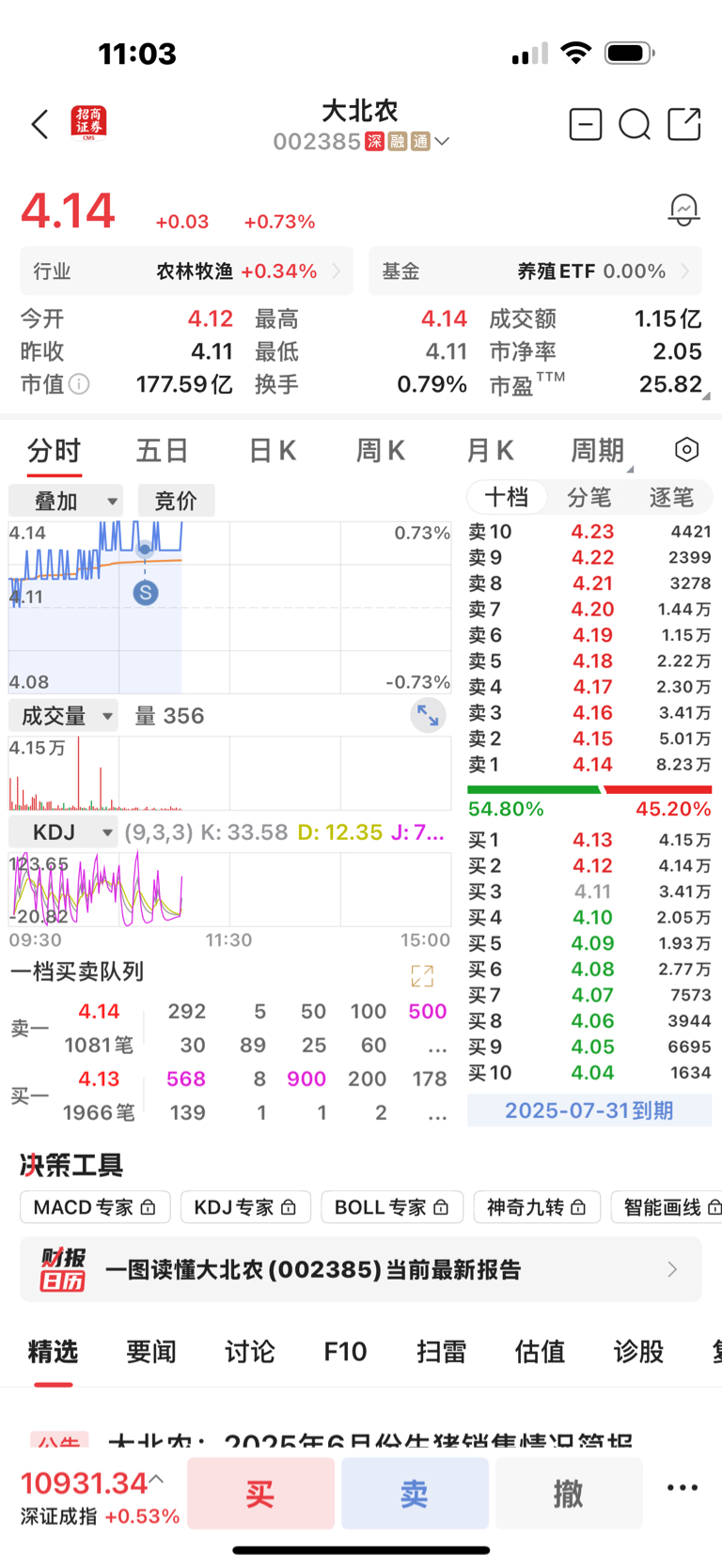Open financial report banner chevron
Viewport: 722px width, 1568px height.
pos(672,1269)
